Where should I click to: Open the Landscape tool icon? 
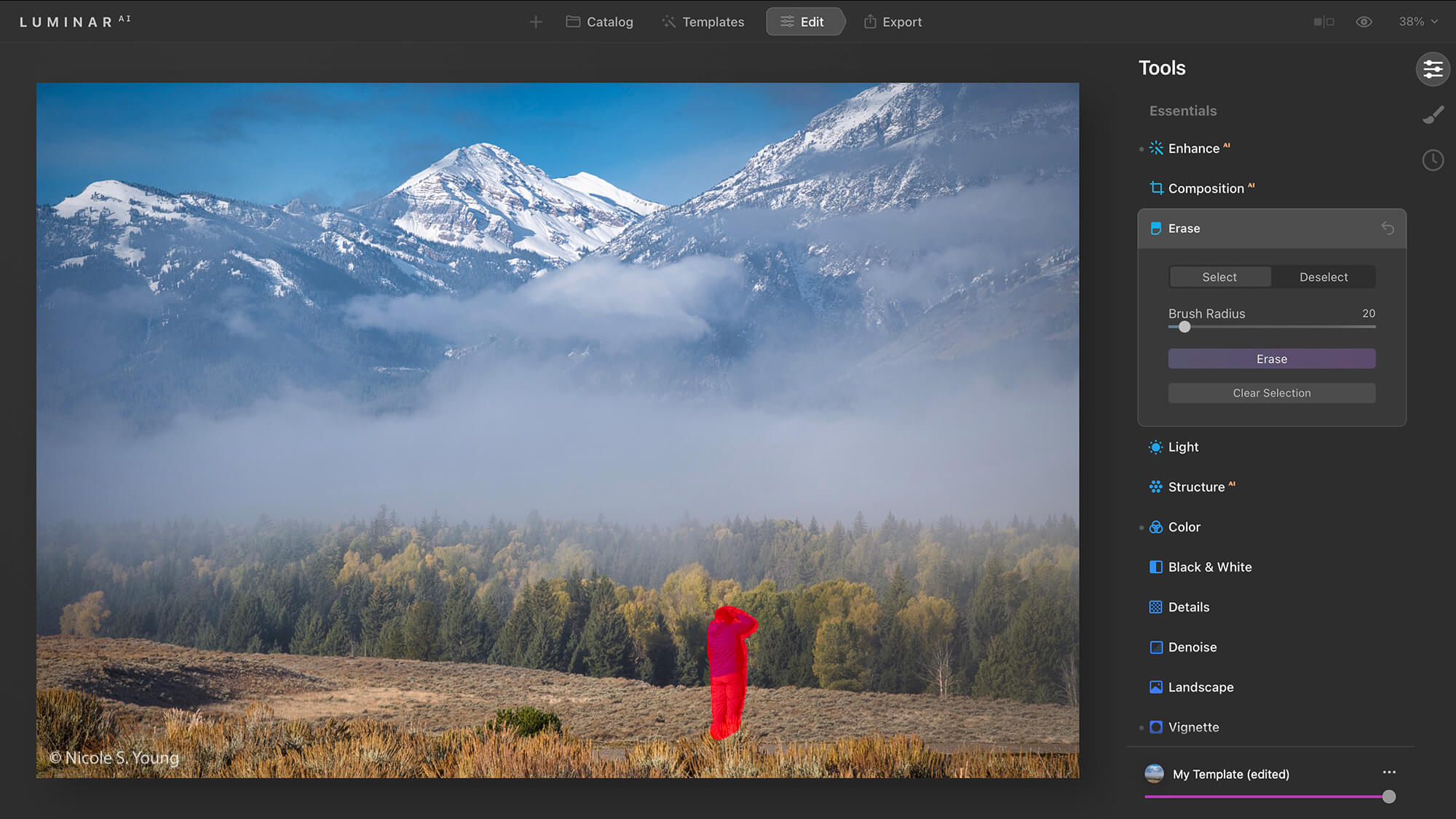pyautogui.click(x=1156, y=687)
